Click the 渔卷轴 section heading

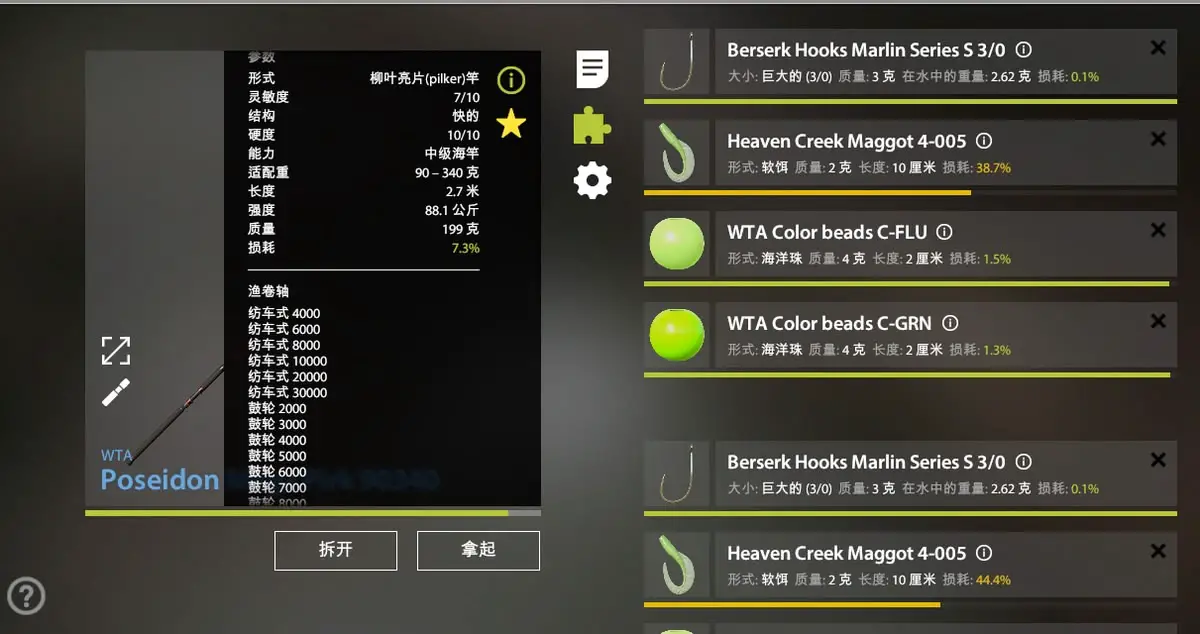coord(268,291)
